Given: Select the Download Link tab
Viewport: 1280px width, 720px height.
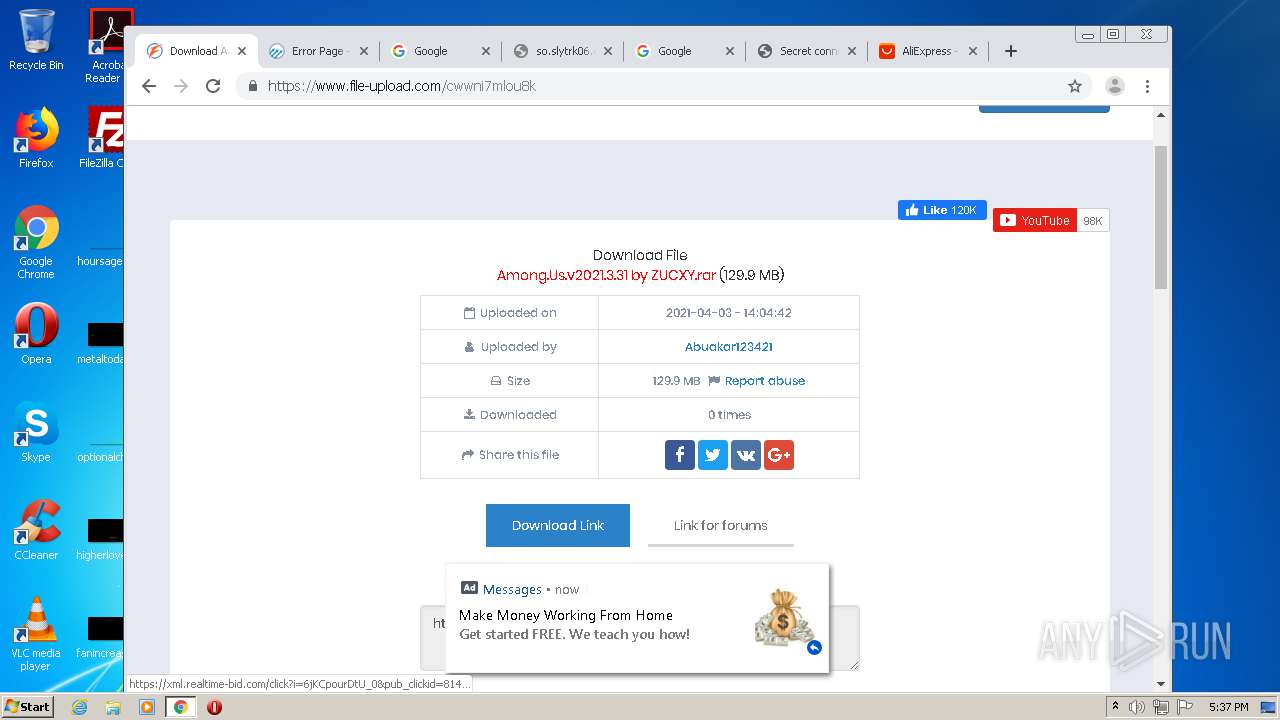Looking at the screenshot, I should [x=558, y=525].
